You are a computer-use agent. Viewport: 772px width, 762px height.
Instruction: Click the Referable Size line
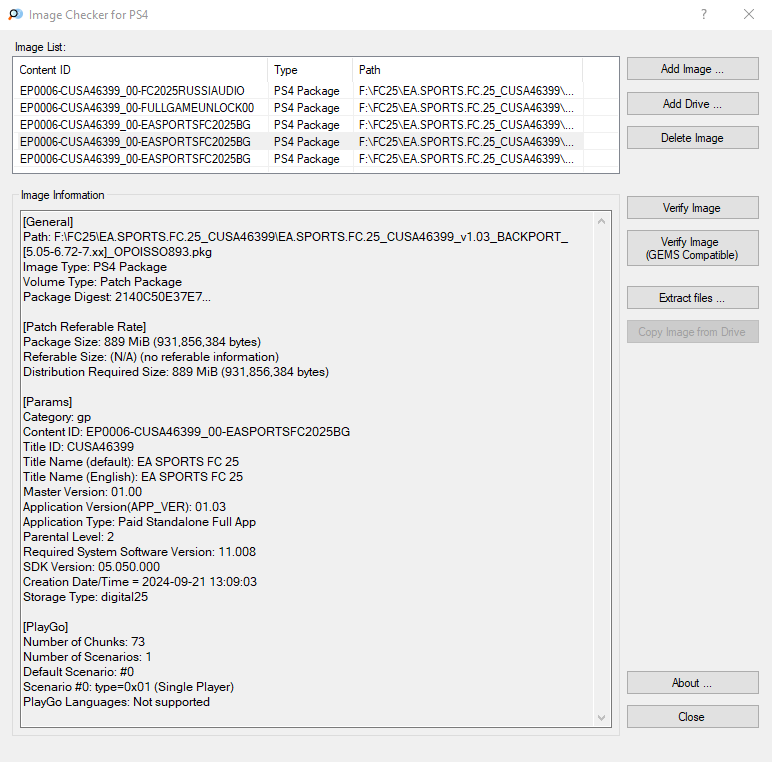151,357
